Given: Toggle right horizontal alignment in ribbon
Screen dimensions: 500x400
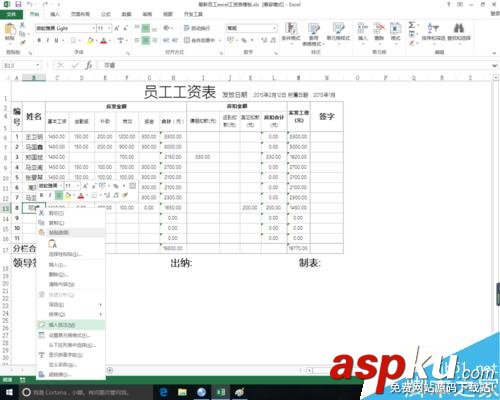Looking at the screenshot, I should [154, 40].
